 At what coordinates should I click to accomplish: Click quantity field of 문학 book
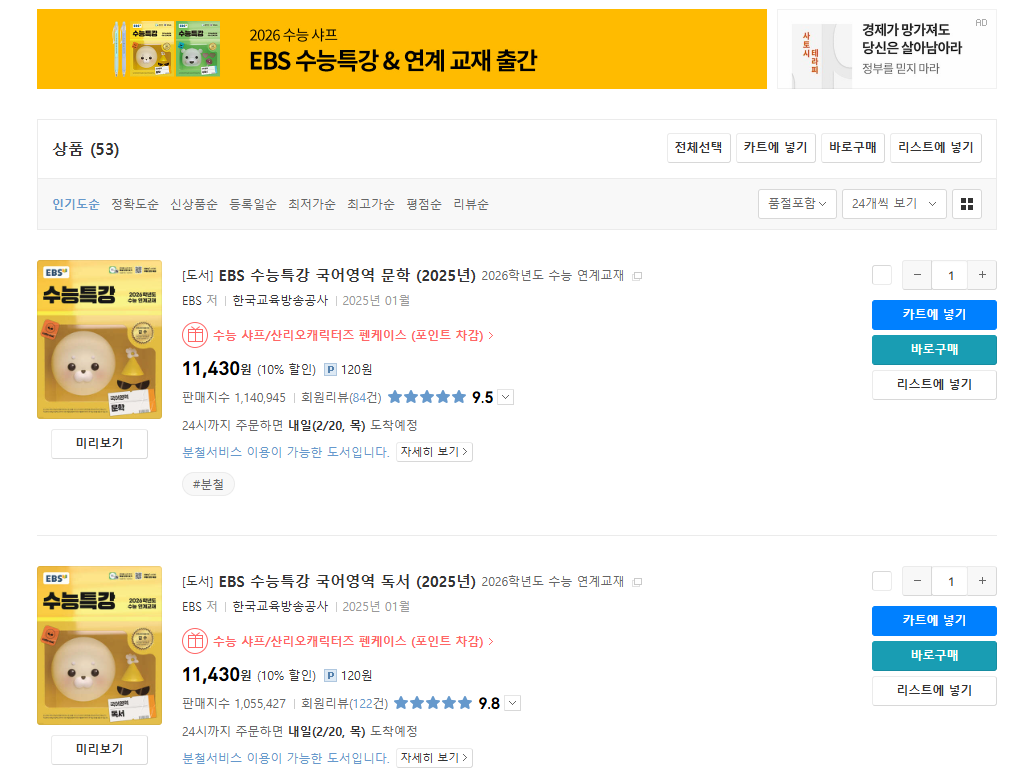pyautogui.click(x=950, y=275)
